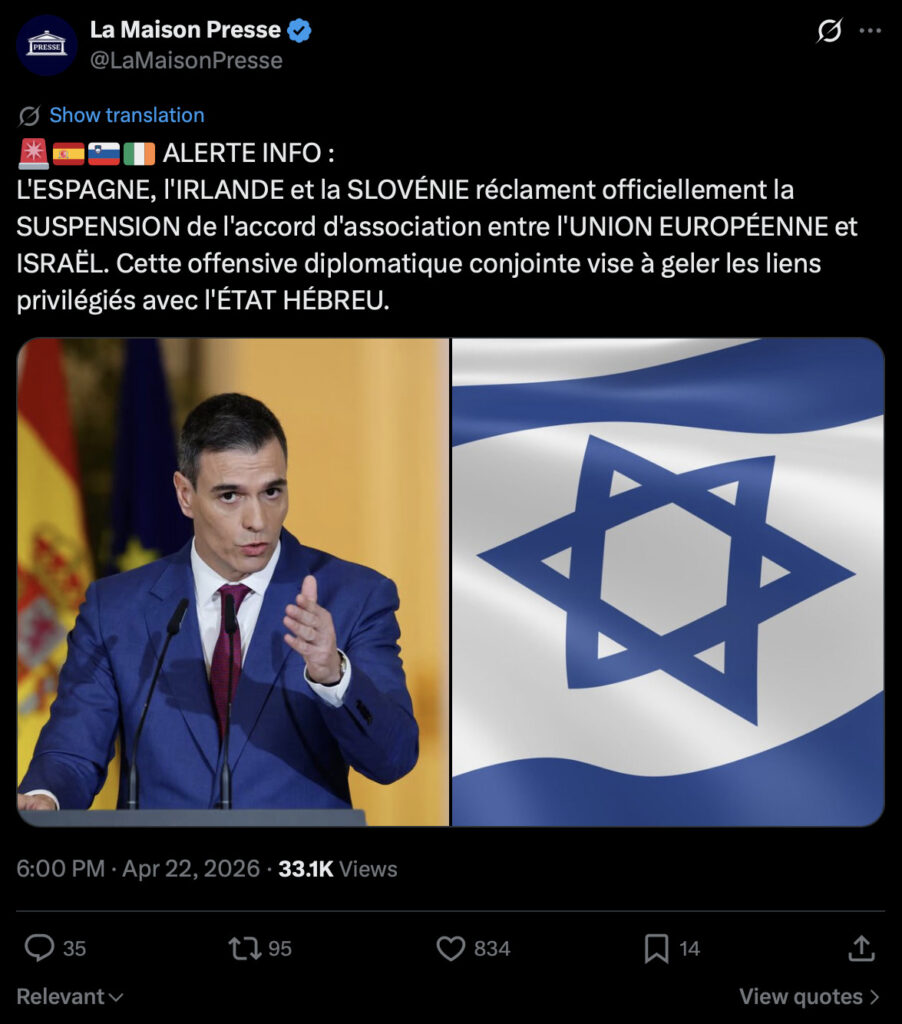Expand the Relevant sort dropdown
Image resolution: width=902 pixels, height=1024 pixels.
(x=70, y=997)
